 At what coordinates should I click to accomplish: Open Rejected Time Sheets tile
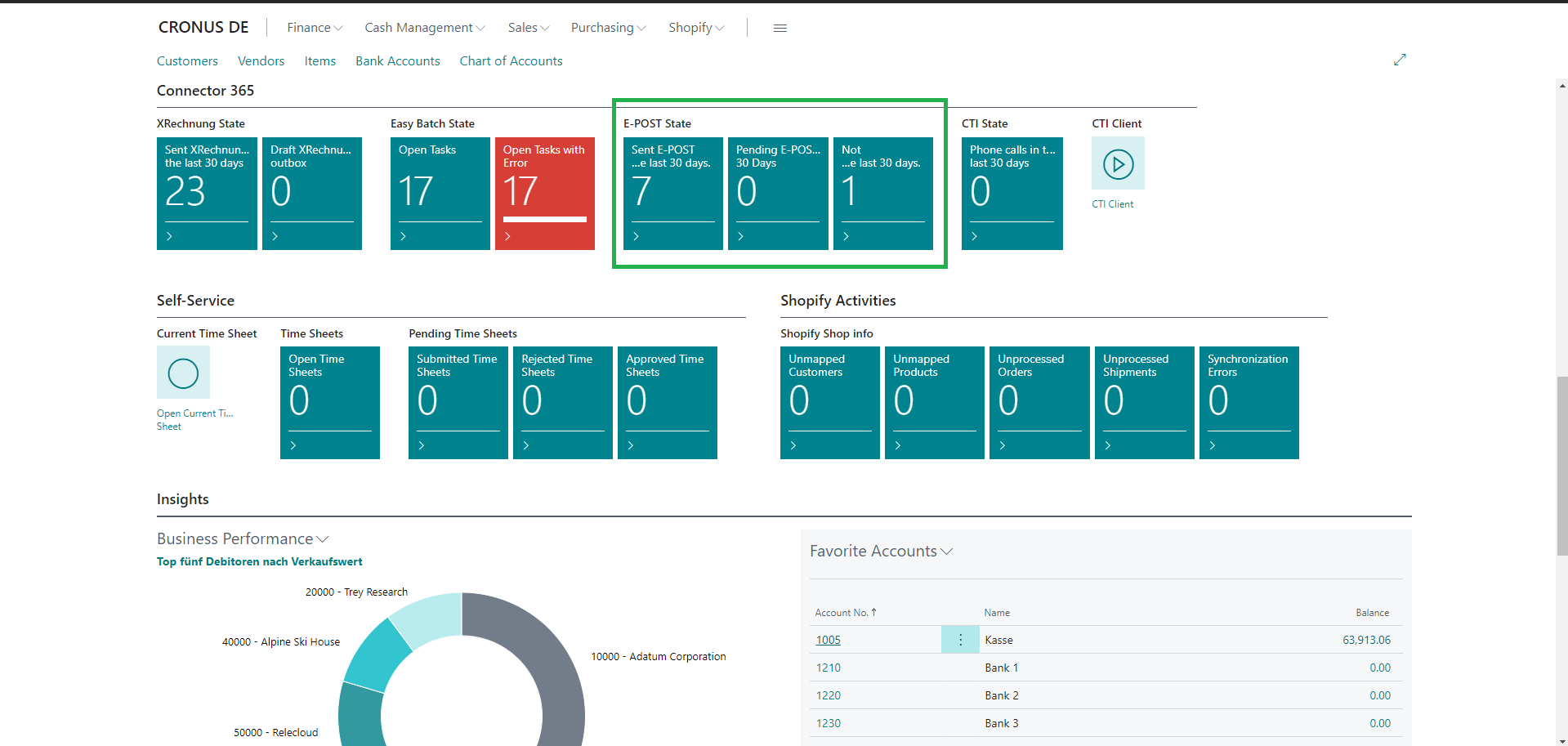pyautogui.click(x=563, y=402)
